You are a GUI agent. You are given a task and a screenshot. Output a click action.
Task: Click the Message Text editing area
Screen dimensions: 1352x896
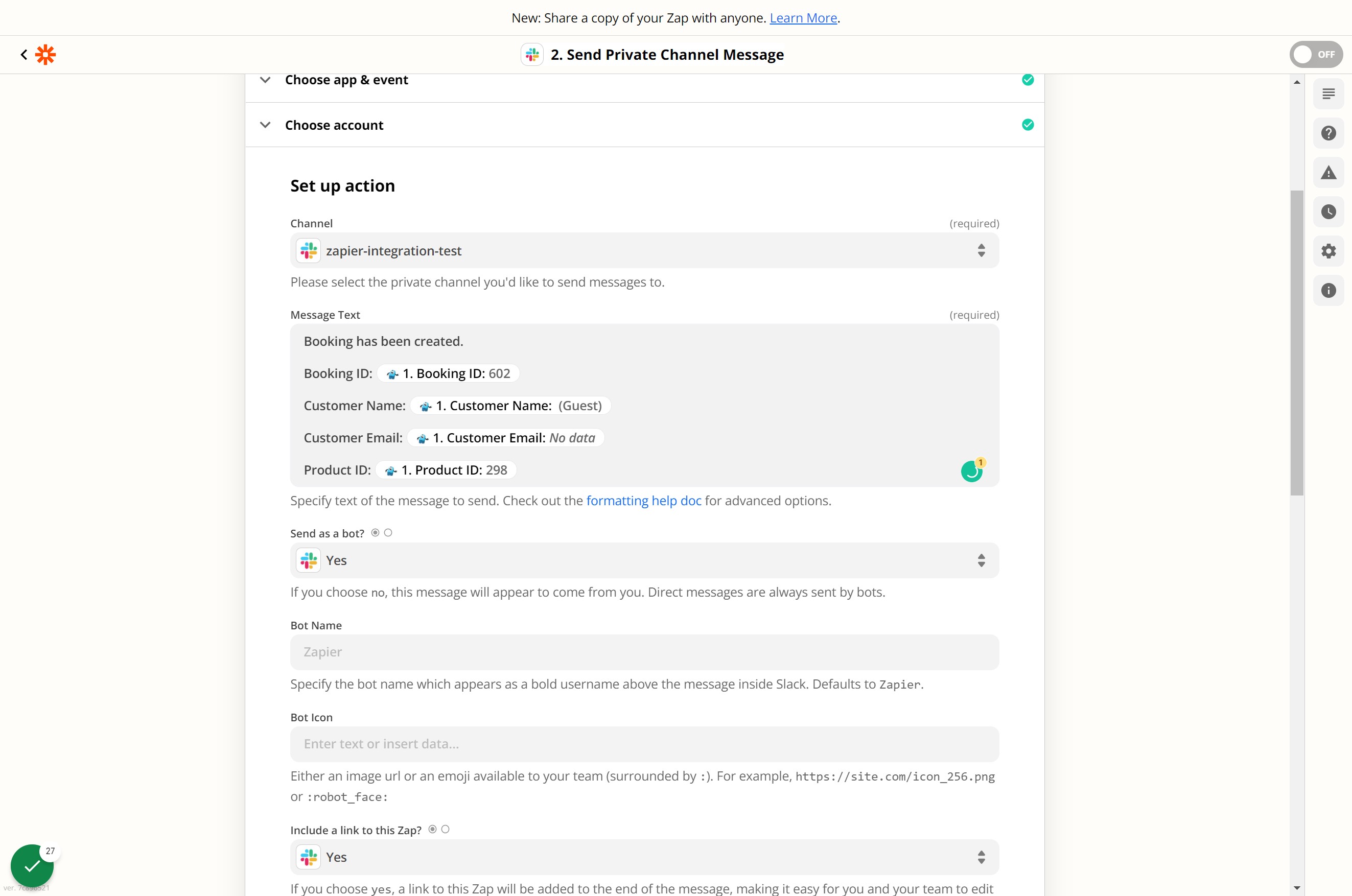[644, 406]
